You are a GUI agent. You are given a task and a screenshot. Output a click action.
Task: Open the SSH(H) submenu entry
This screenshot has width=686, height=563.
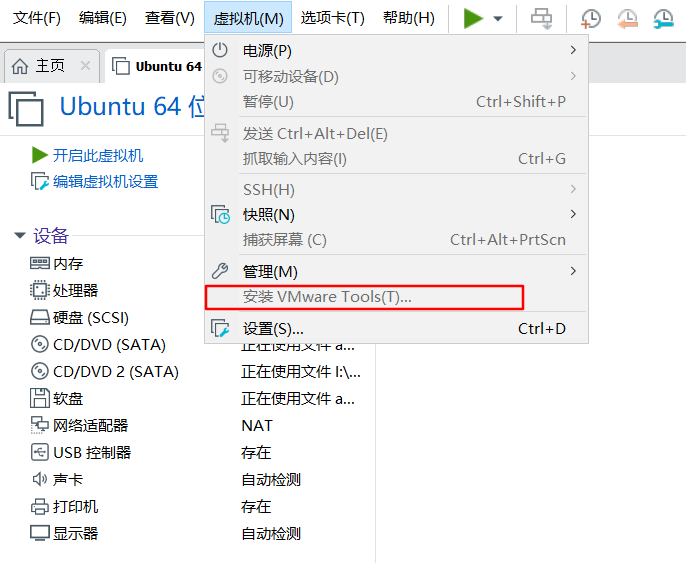point(397,190)
